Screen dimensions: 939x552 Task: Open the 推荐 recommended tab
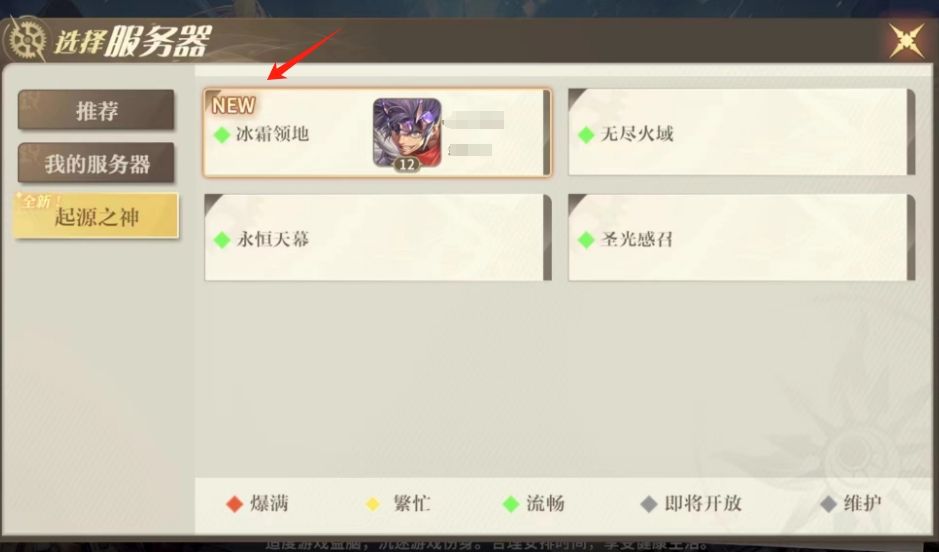96,110
